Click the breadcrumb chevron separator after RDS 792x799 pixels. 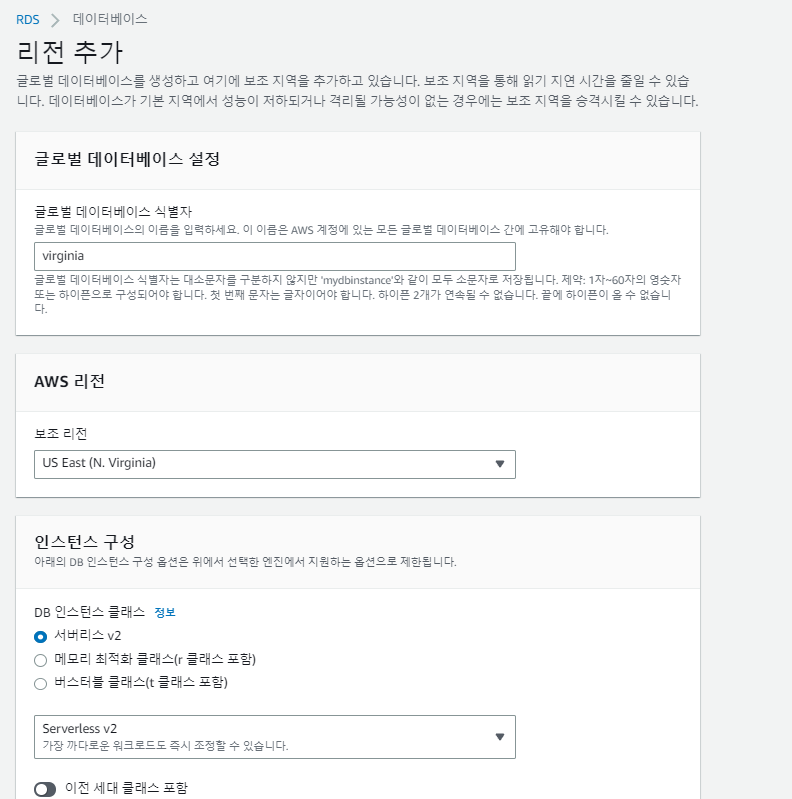tap(55, 19)
